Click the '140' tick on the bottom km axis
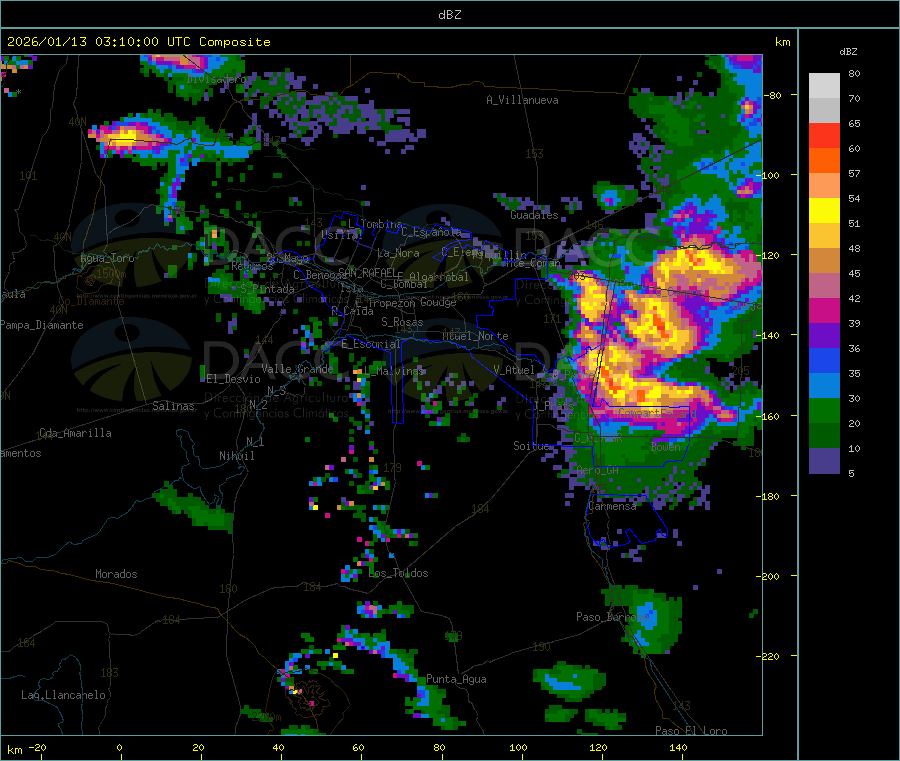The height and width of the screenshot is (761, 900). point(678,747)
